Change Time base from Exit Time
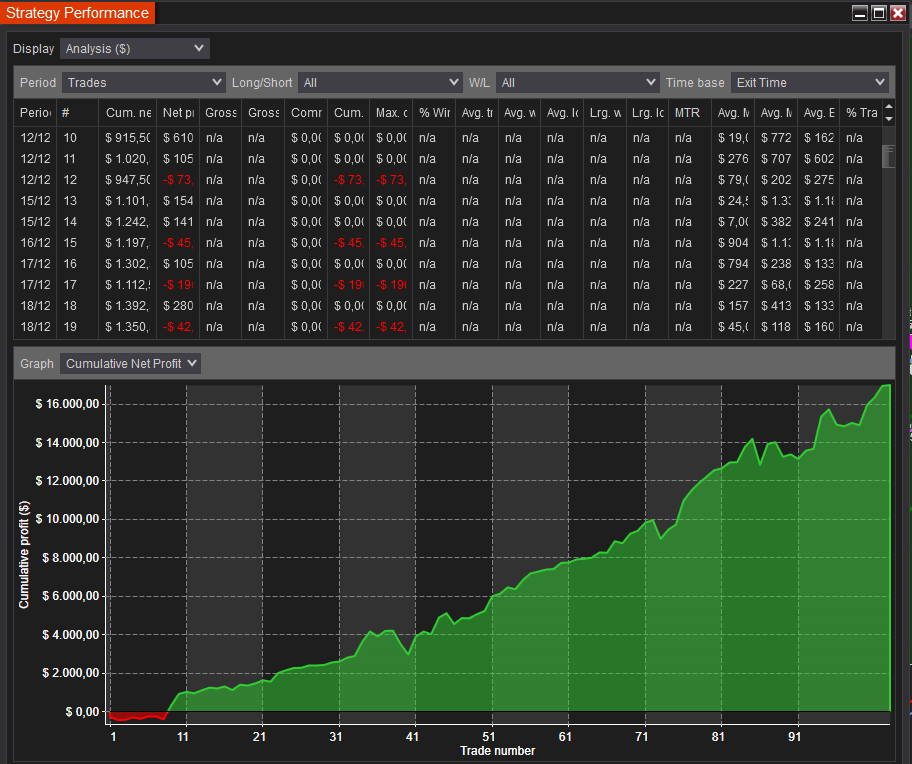The height and width of the screenshot is (764, 912). tap(809, 82)
